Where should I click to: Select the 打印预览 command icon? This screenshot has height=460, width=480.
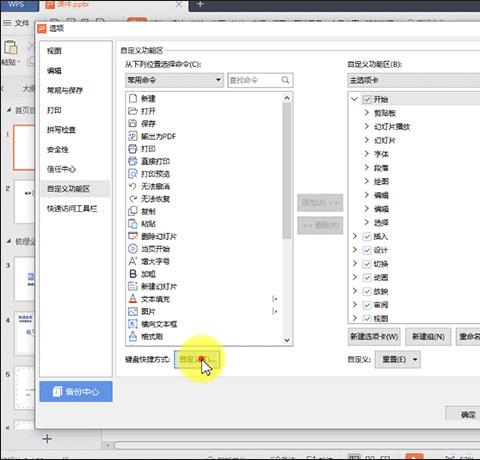point(133,174)
